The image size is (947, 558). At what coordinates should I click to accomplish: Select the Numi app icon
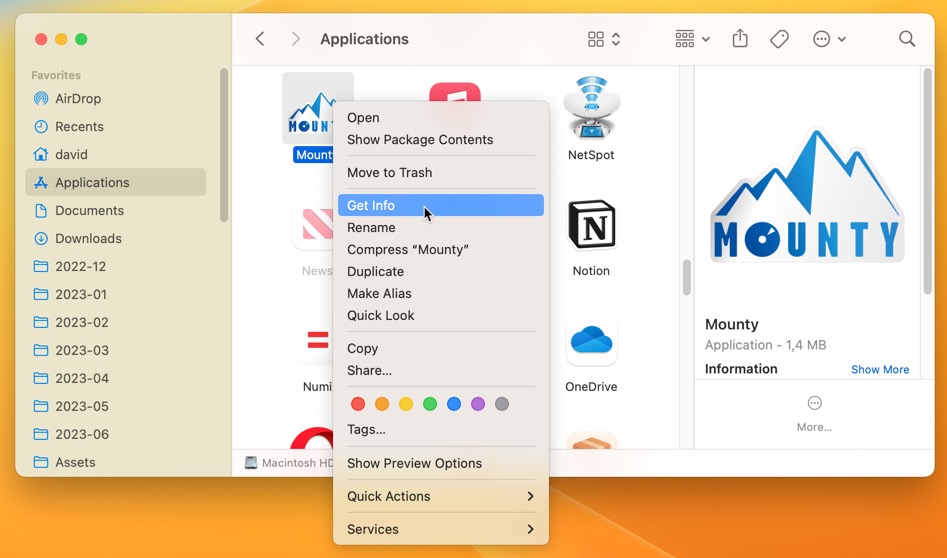tap(315, 341)
